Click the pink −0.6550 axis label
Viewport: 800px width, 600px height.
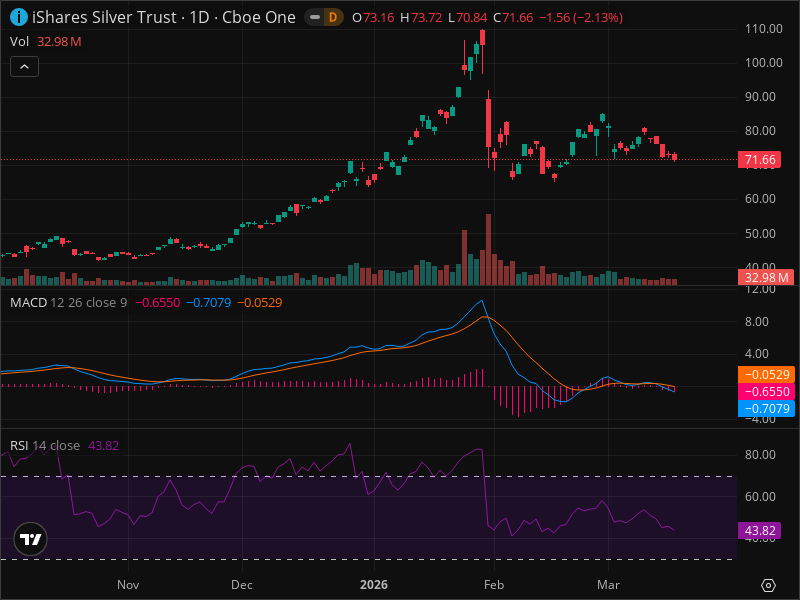click(x=766, y=391)
